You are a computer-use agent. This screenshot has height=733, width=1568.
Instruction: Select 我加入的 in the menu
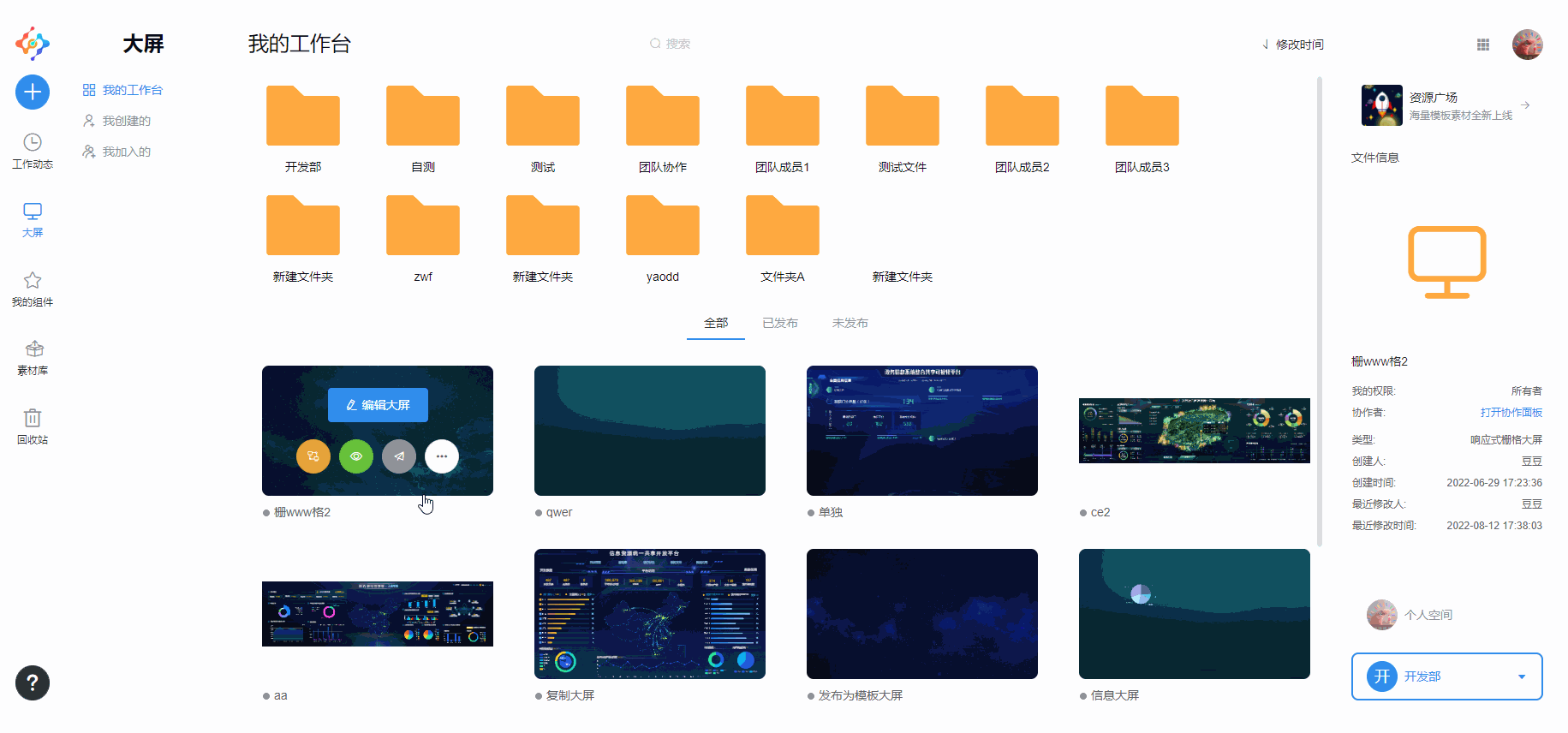[117, 152]
